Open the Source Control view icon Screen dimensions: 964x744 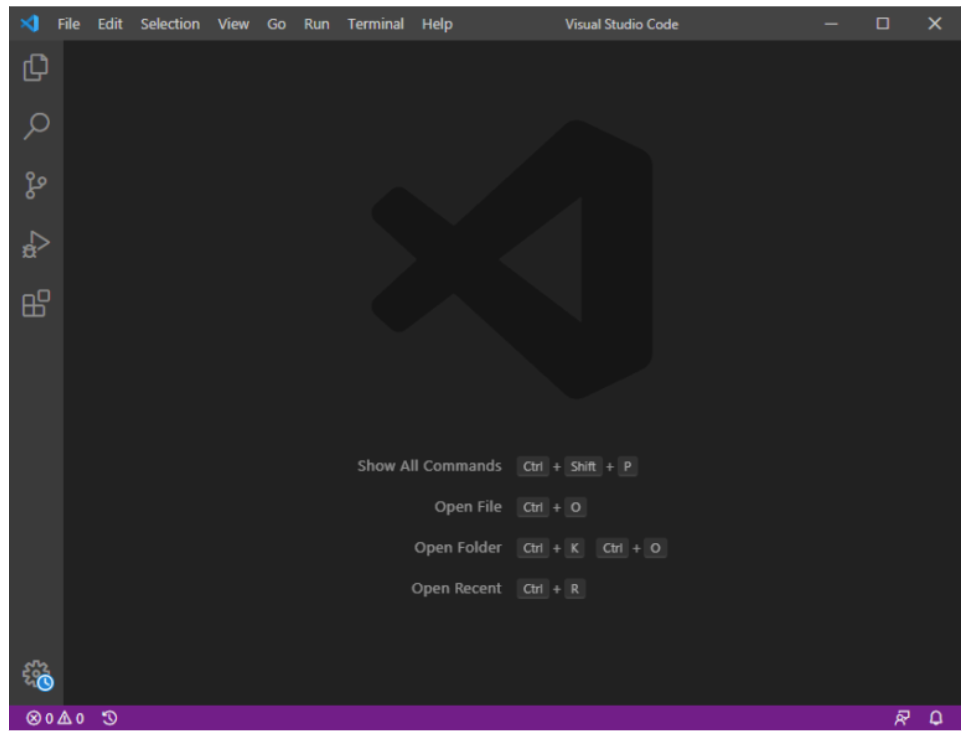click(36, 185)
